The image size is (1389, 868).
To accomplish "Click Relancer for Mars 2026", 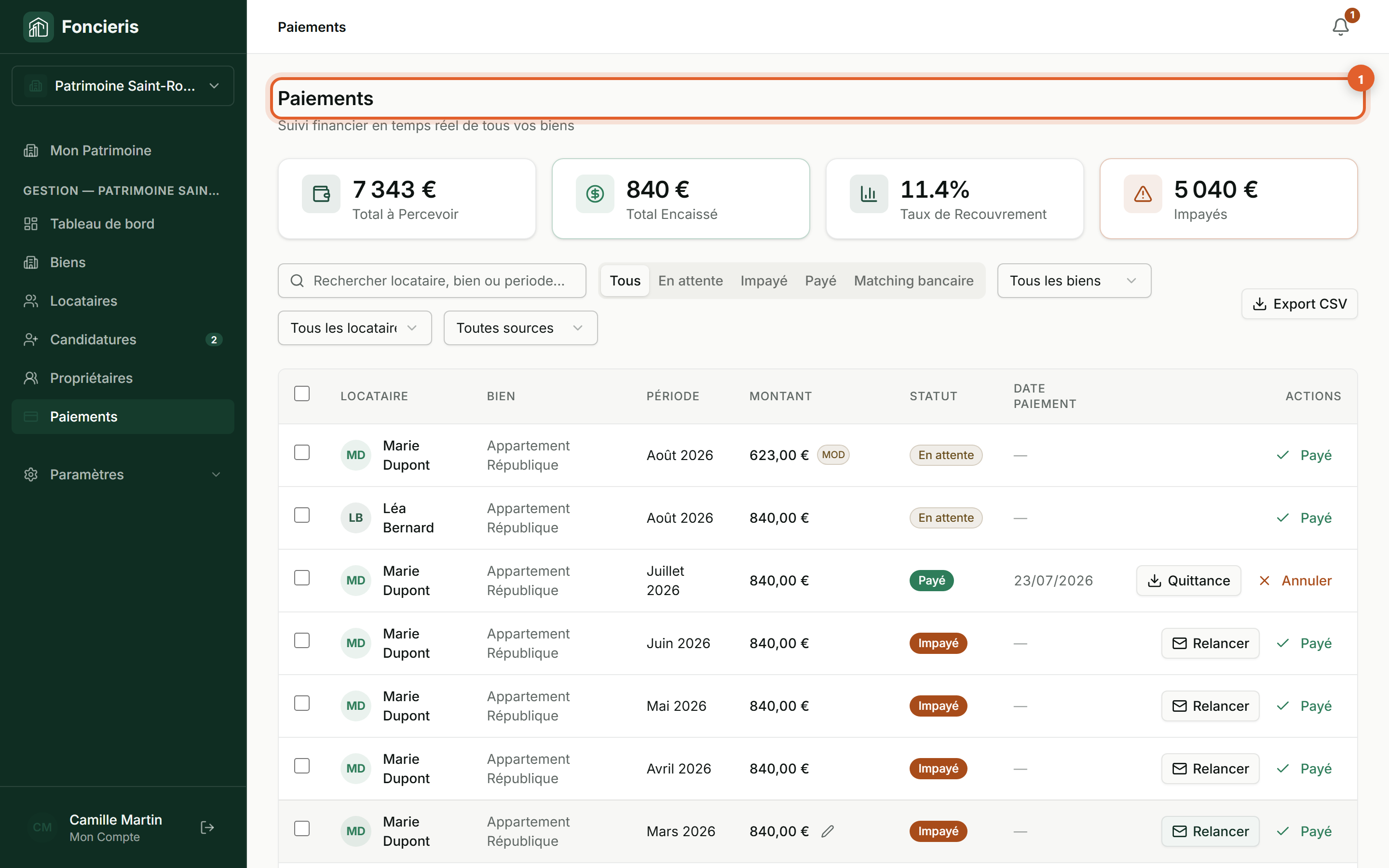I will [1211, 831].
